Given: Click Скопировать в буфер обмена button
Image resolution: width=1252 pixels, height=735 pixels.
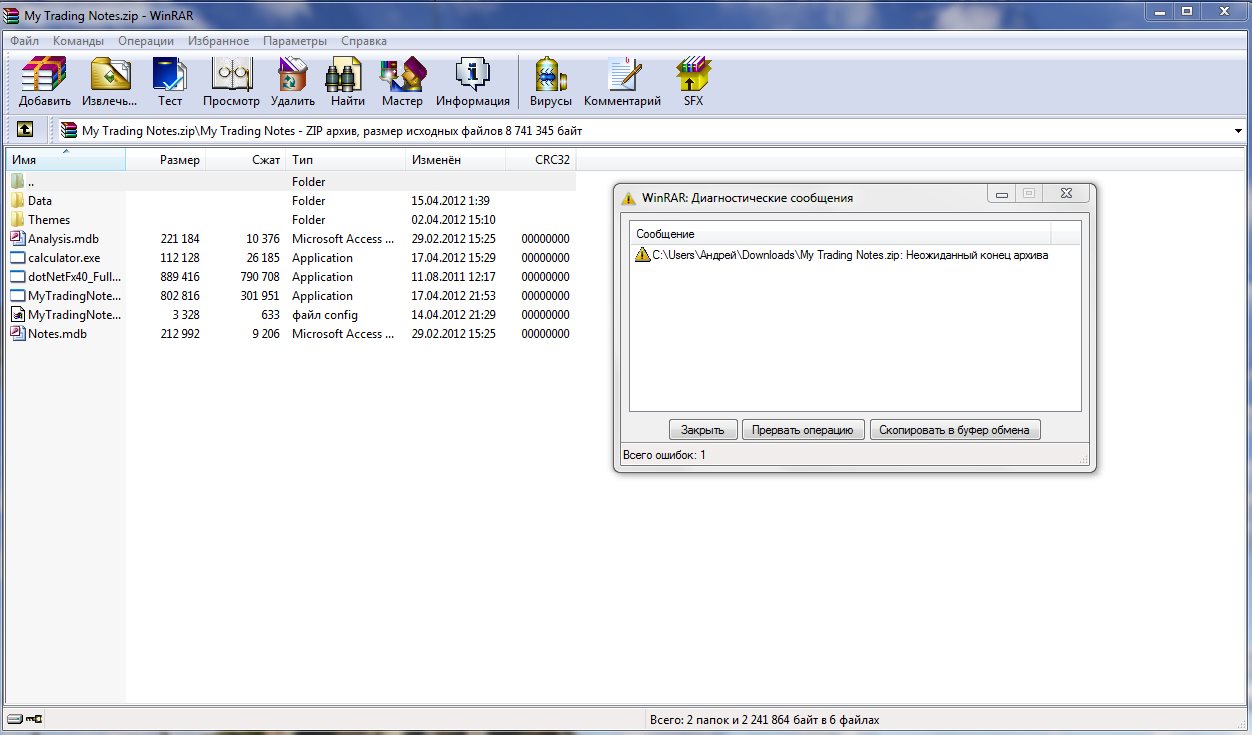Looking at the screenshot, I should coord(956,430).
